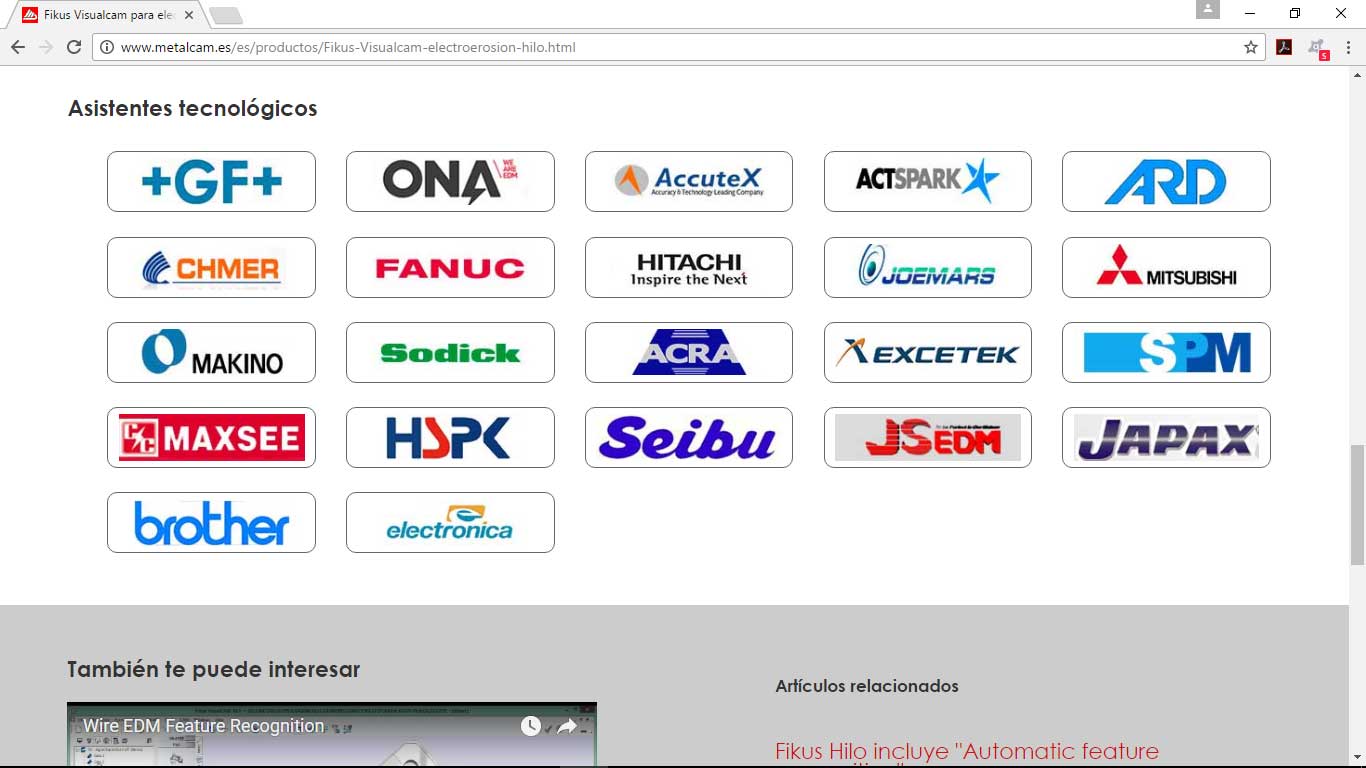1366x768 pixels.
Task: Open the Hitachi Inspire the Next logo
Action: click(689, 267)
